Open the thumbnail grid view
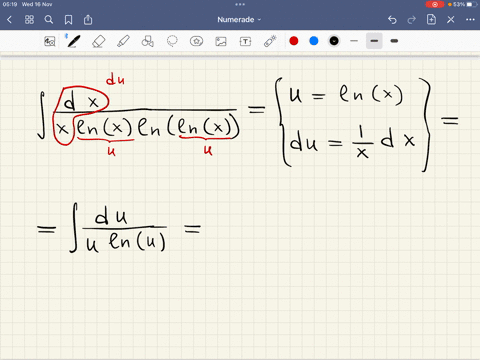The height and width of the screenshot is (360, 480). (x=29, y=20)
